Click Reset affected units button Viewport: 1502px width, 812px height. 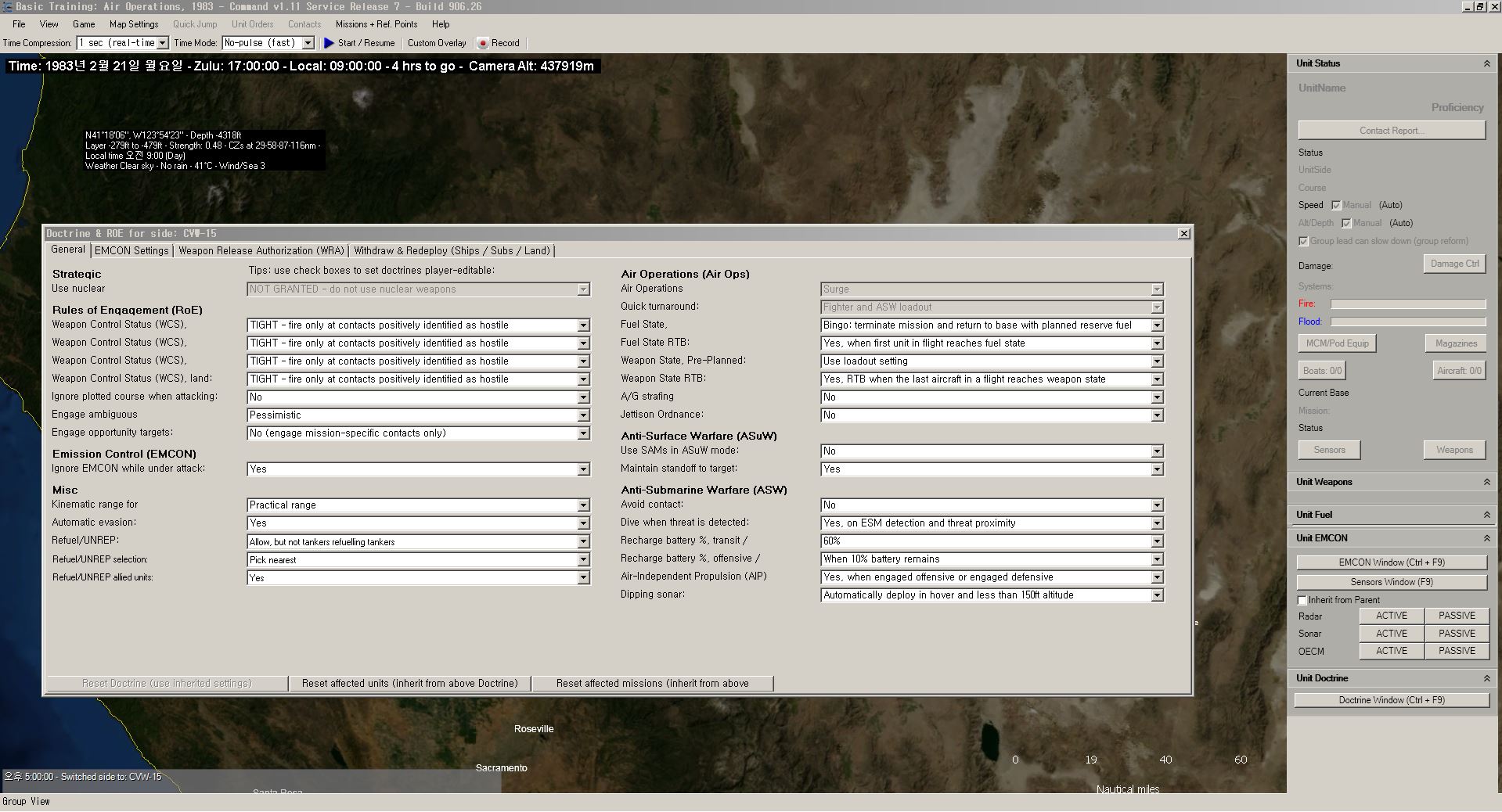410,684
